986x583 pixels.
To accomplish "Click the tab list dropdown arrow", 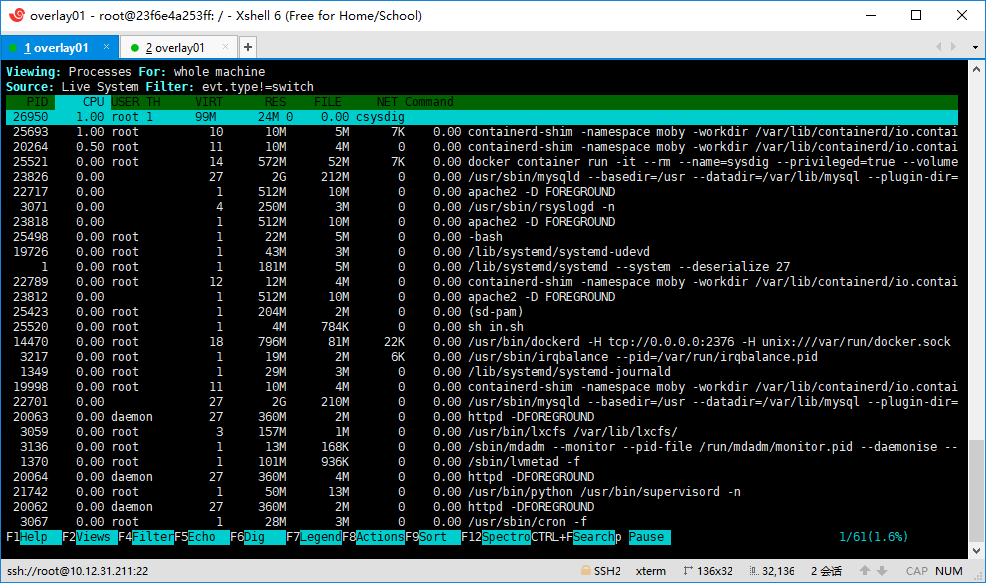I will [x=975, y=47].
